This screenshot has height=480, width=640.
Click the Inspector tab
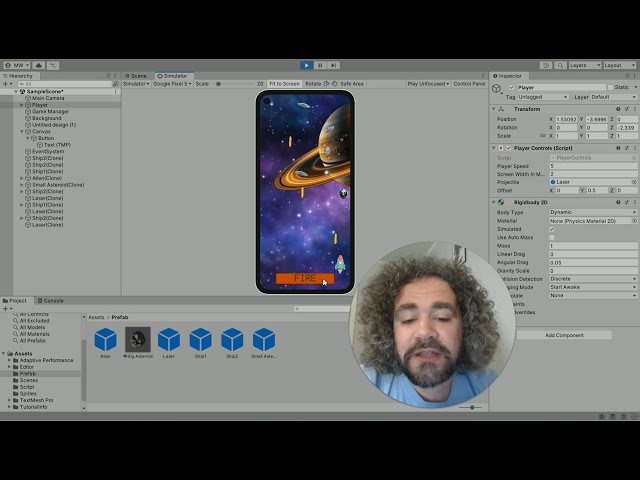point(507,76)
